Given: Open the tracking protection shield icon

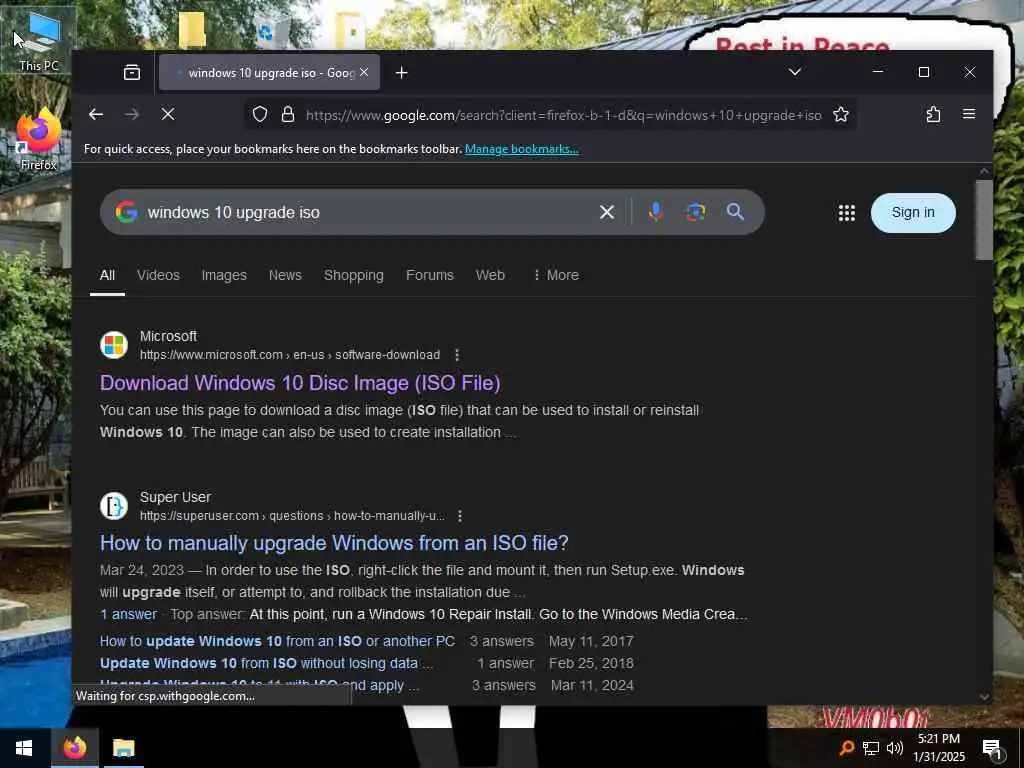Looking at the screenshot, I should (x=260, y=115).
